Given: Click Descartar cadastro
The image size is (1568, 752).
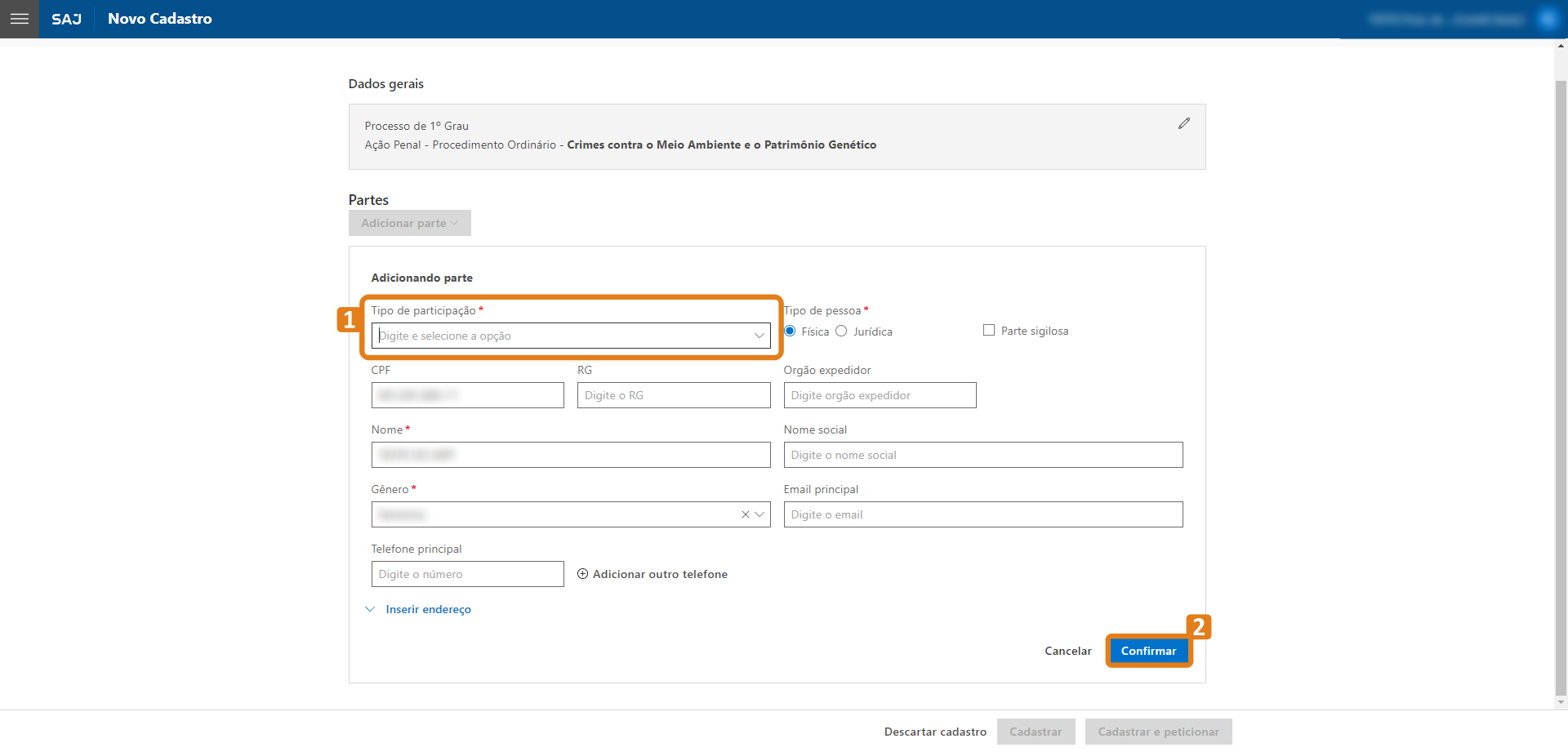Looking at the screenshot, I should click(x=935, y=732).
